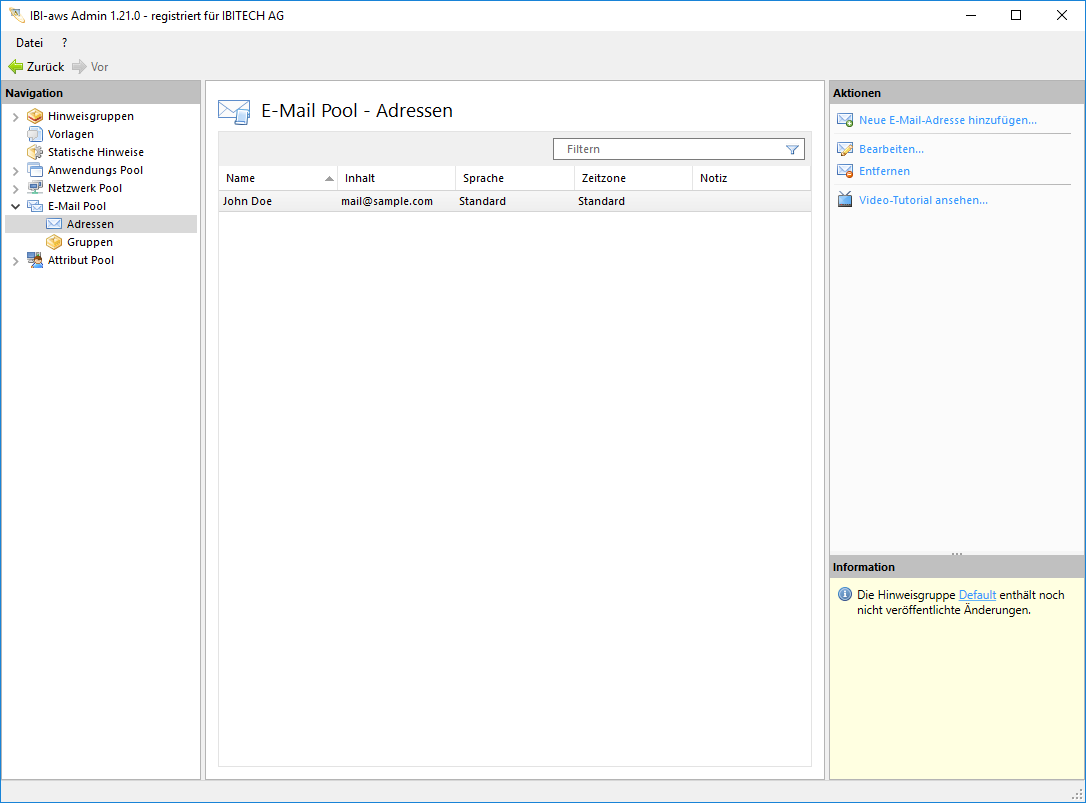Image resolution: width=1086 pixels, height=803 pixels.
Task: Click the Hinweisgruppen icon in navigation
Action: (x=35, y=116)
